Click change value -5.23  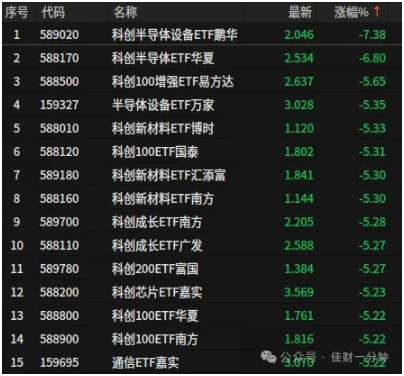372,292
